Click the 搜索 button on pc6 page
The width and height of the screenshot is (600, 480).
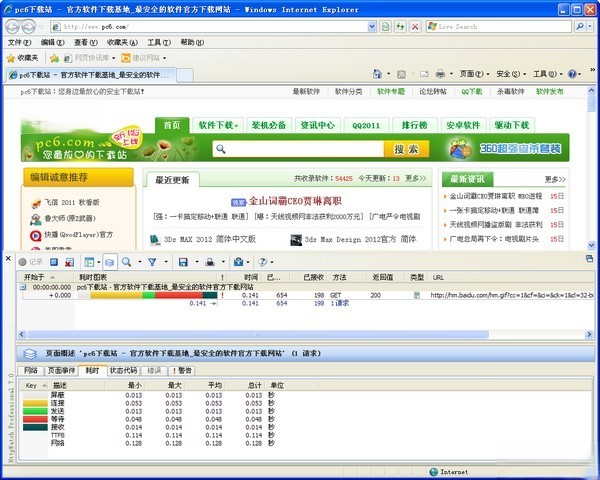(x=406, y=149)
